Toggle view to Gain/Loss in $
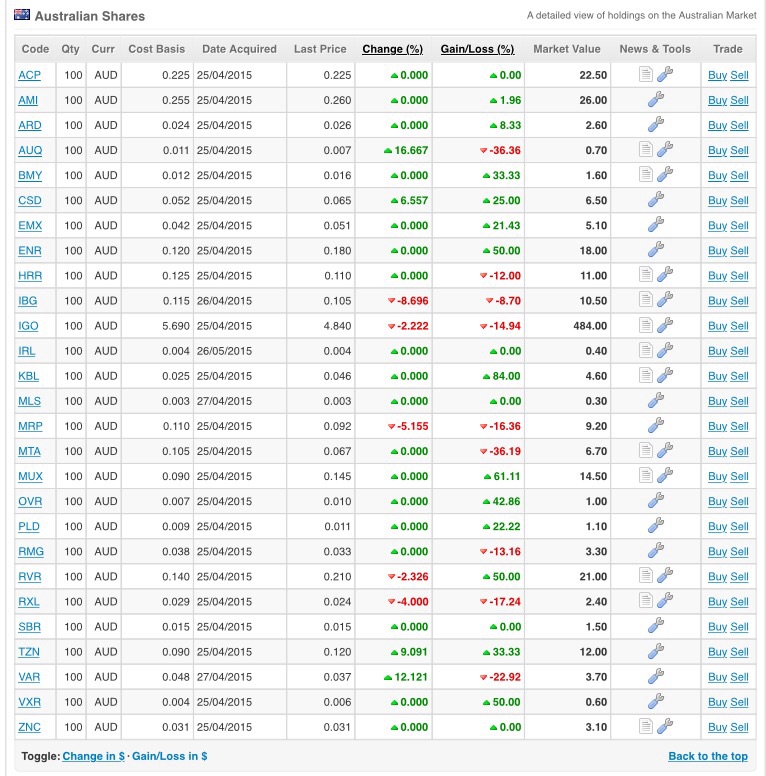766x776 pixels. point(170,756)
